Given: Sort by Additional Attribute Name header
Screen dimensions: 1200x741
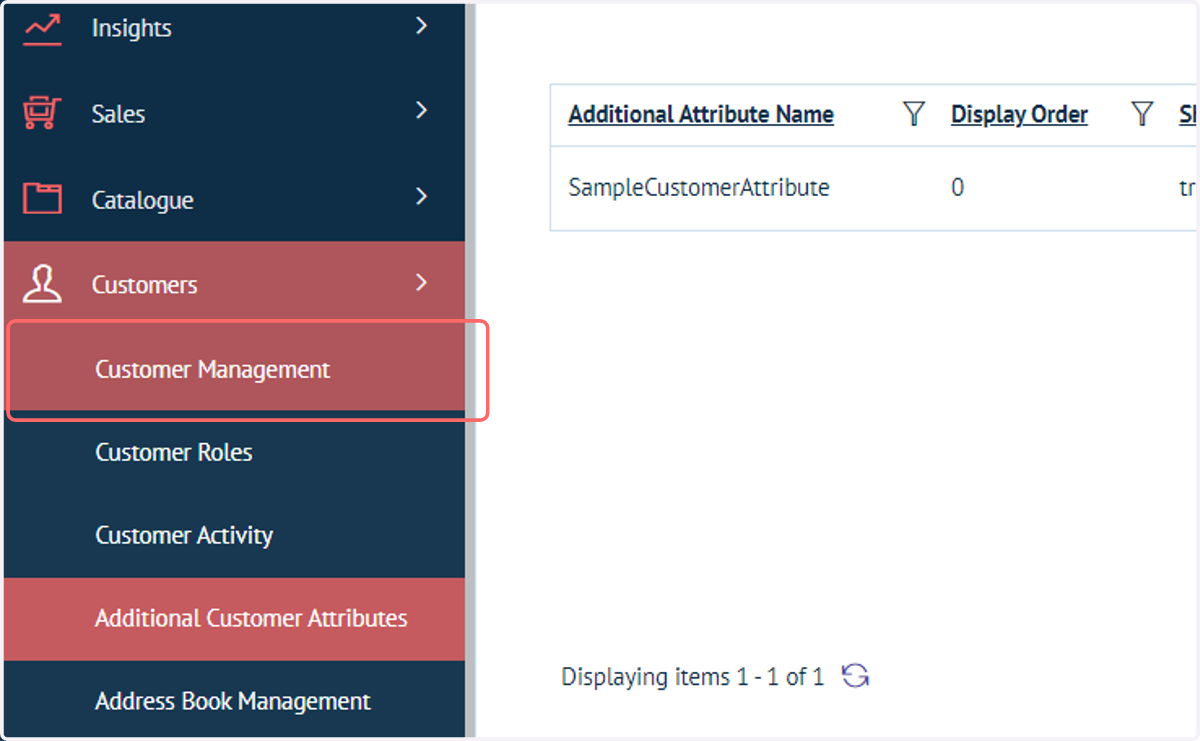Looking at the screenshot, I should click(x=701, y=115).
